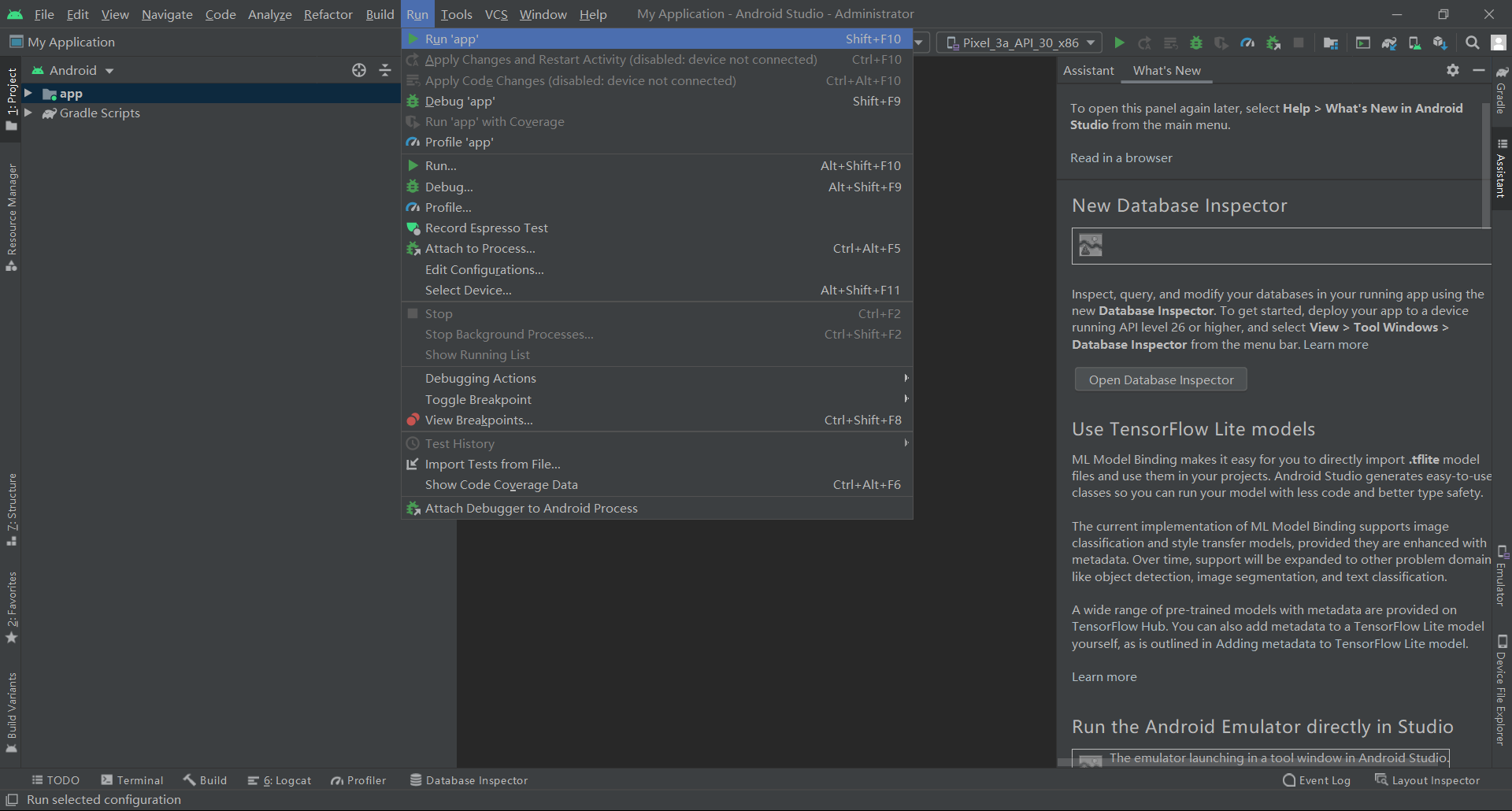
Task: Click Apply Changes and Restart Activity toolbar icon
Action: pos(1145,43)
